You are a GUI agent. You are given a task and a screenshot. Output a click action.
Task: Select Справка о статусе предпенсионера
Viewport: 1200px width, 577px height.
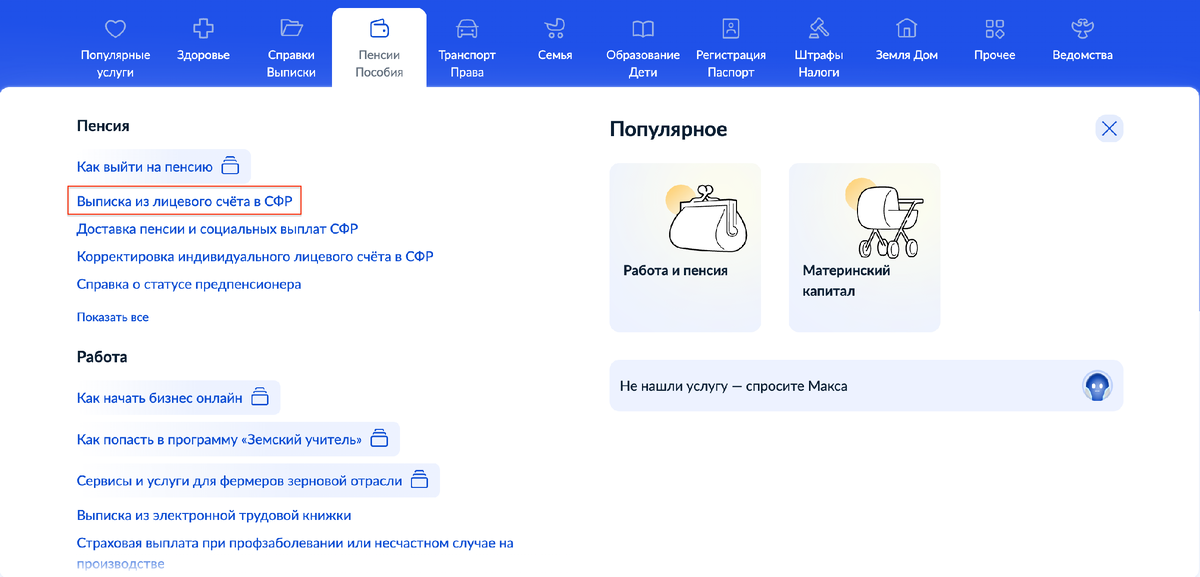[188, 284]
